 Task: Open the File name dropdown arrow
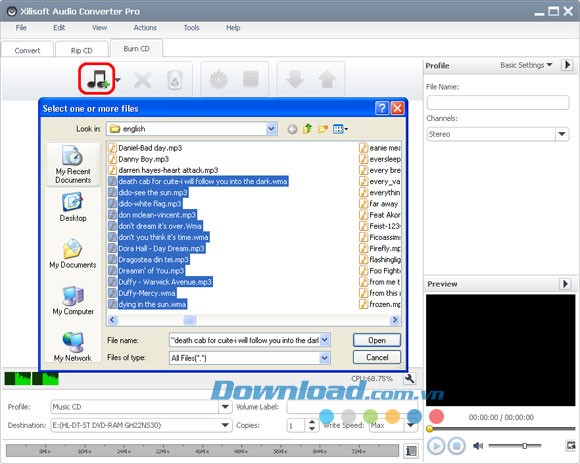324,340
